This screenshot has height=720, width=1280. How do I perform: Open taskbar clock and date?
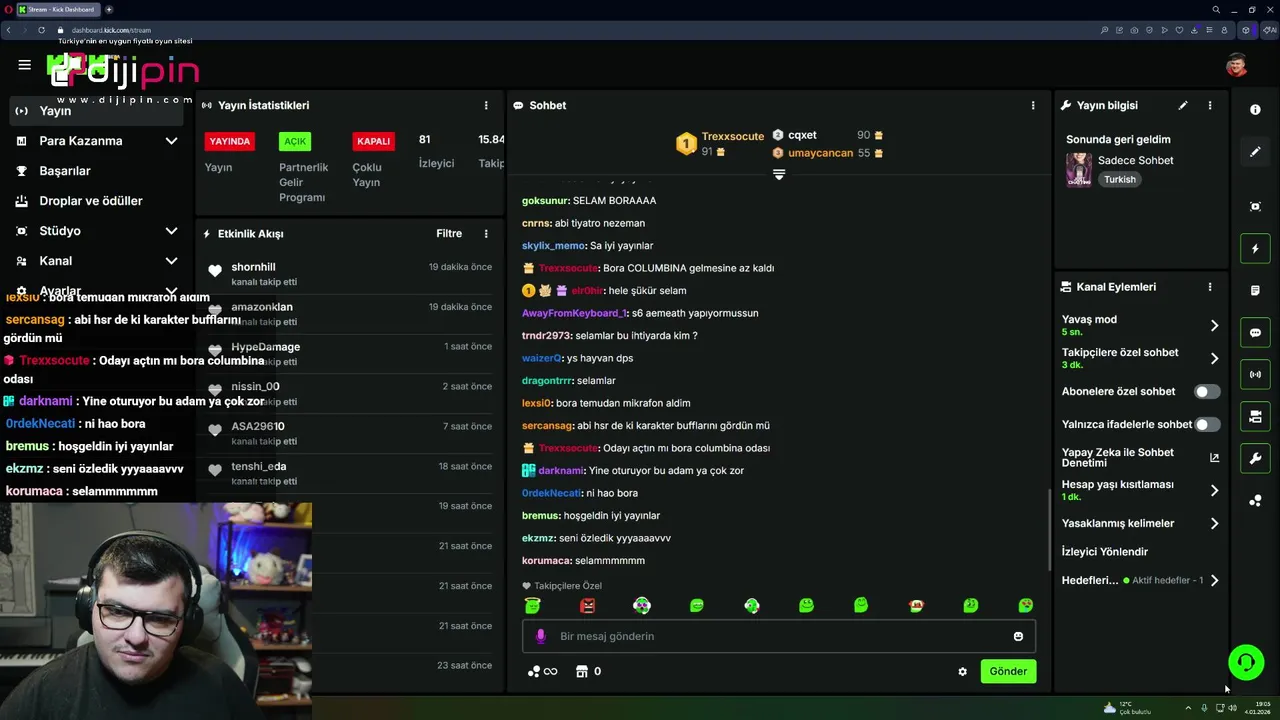(1258, 708)
